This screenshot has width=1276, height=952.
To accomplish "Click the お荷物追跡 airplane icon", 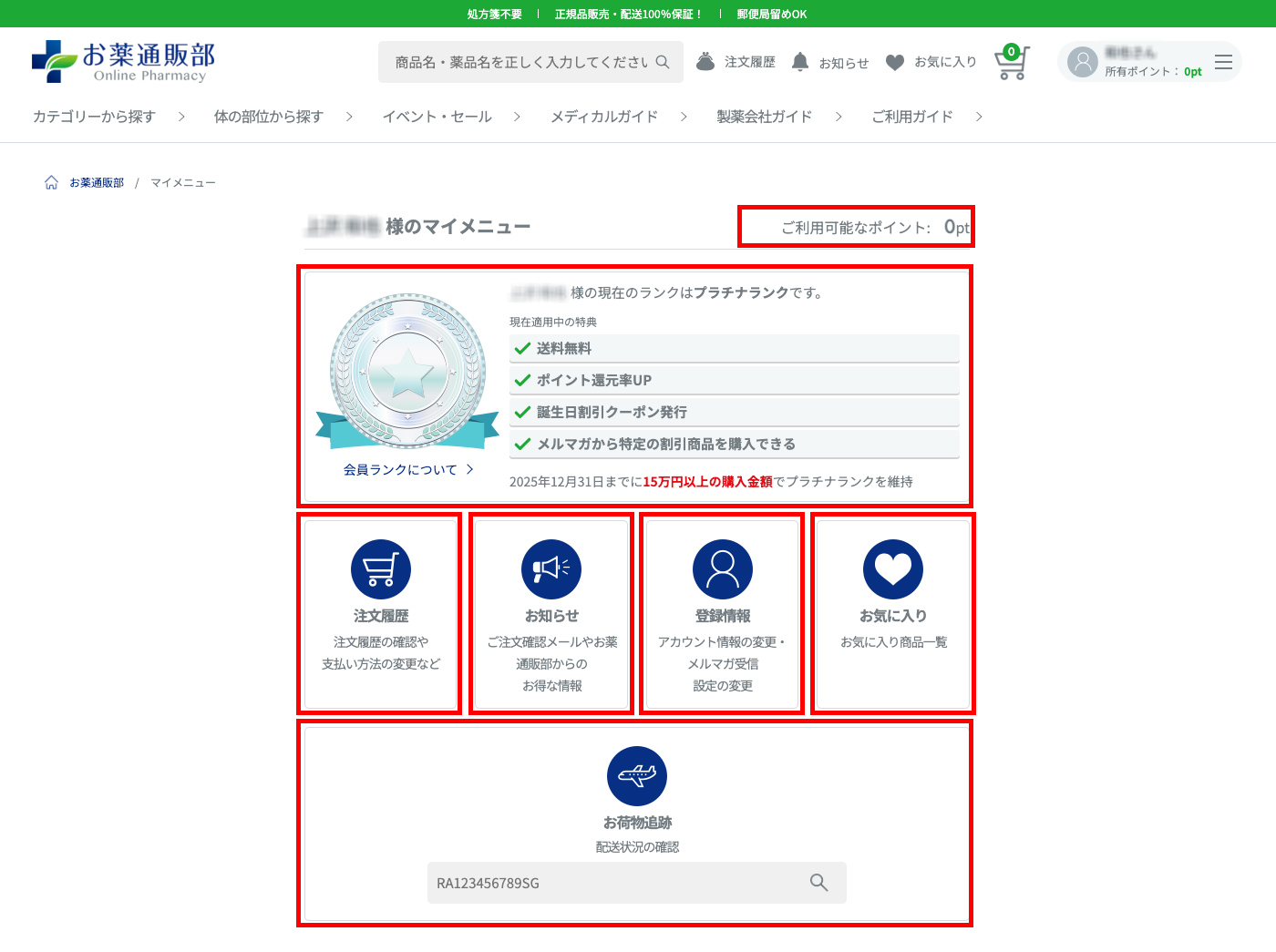I will [x=637, y=775].
